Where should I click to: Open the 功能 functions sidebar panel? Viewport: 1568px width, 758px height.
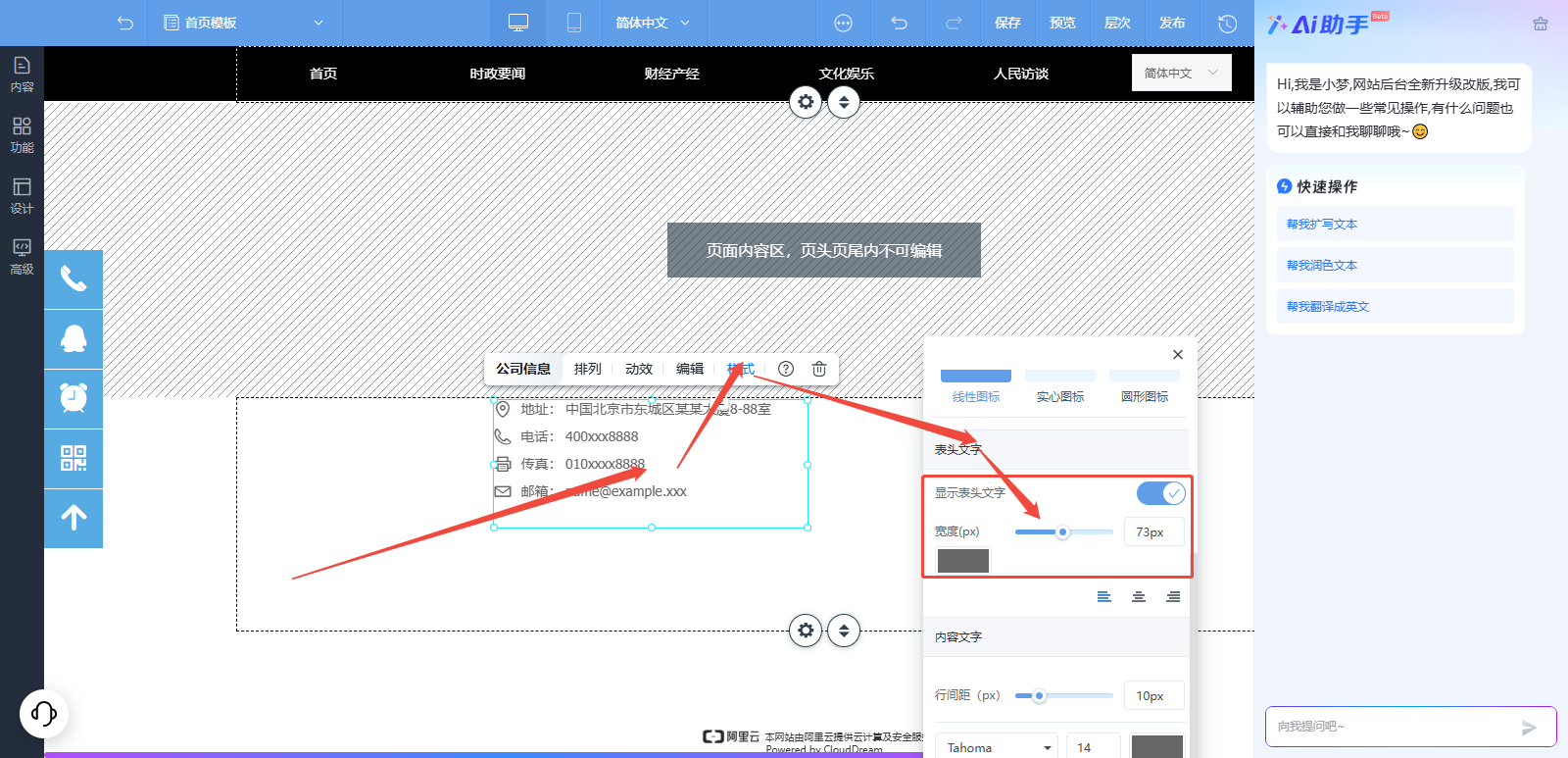point(22,135)
